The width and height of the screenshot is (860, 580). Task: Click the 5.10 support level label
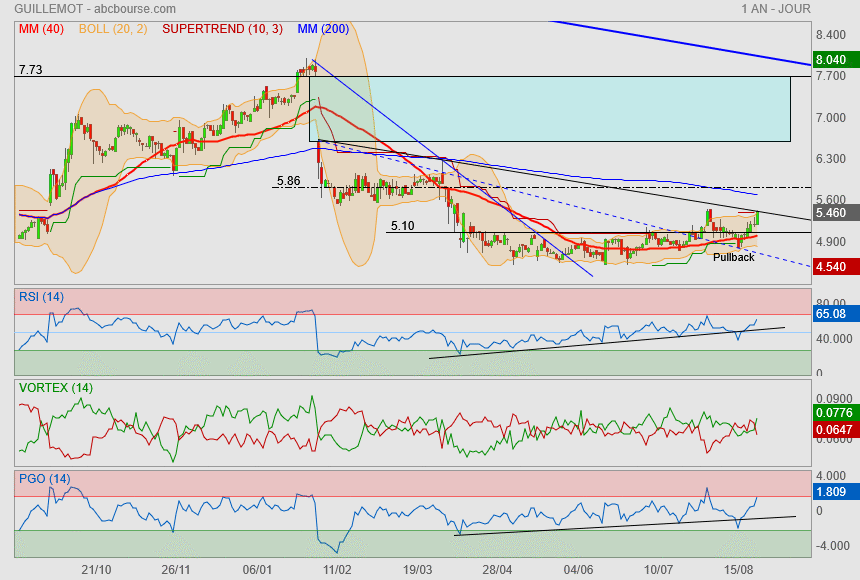tap(402, 226)
